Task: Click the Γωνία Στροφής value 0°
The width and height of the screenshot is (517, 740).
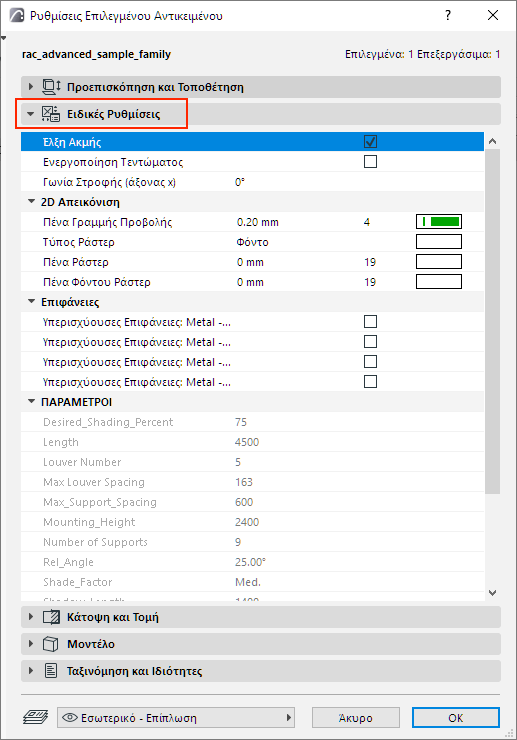Action: 240,182
